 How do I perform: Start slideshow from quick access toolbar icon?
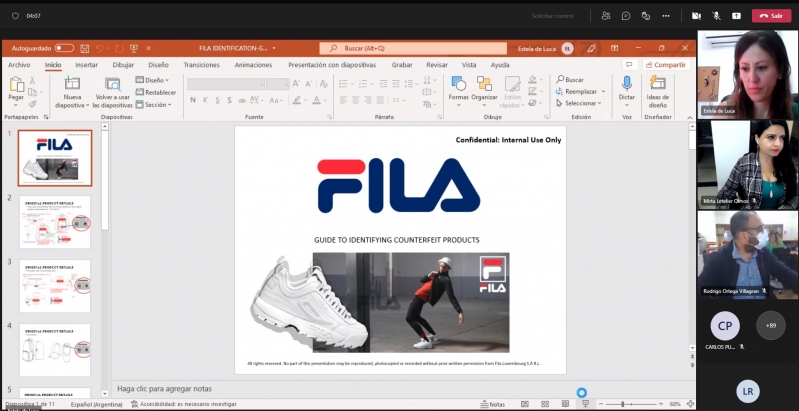point(134,48)
